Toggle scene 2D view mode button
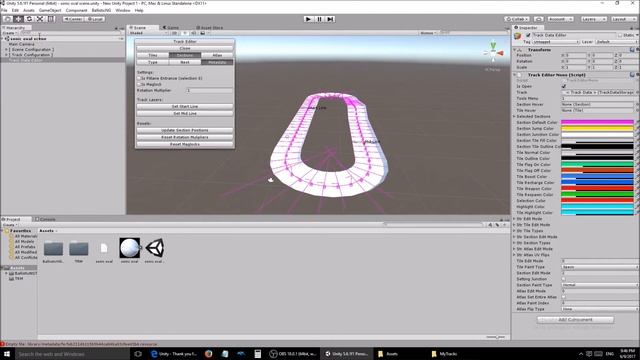Image resolution: width=640 pixels, height=360 pixels. [174, 33]
